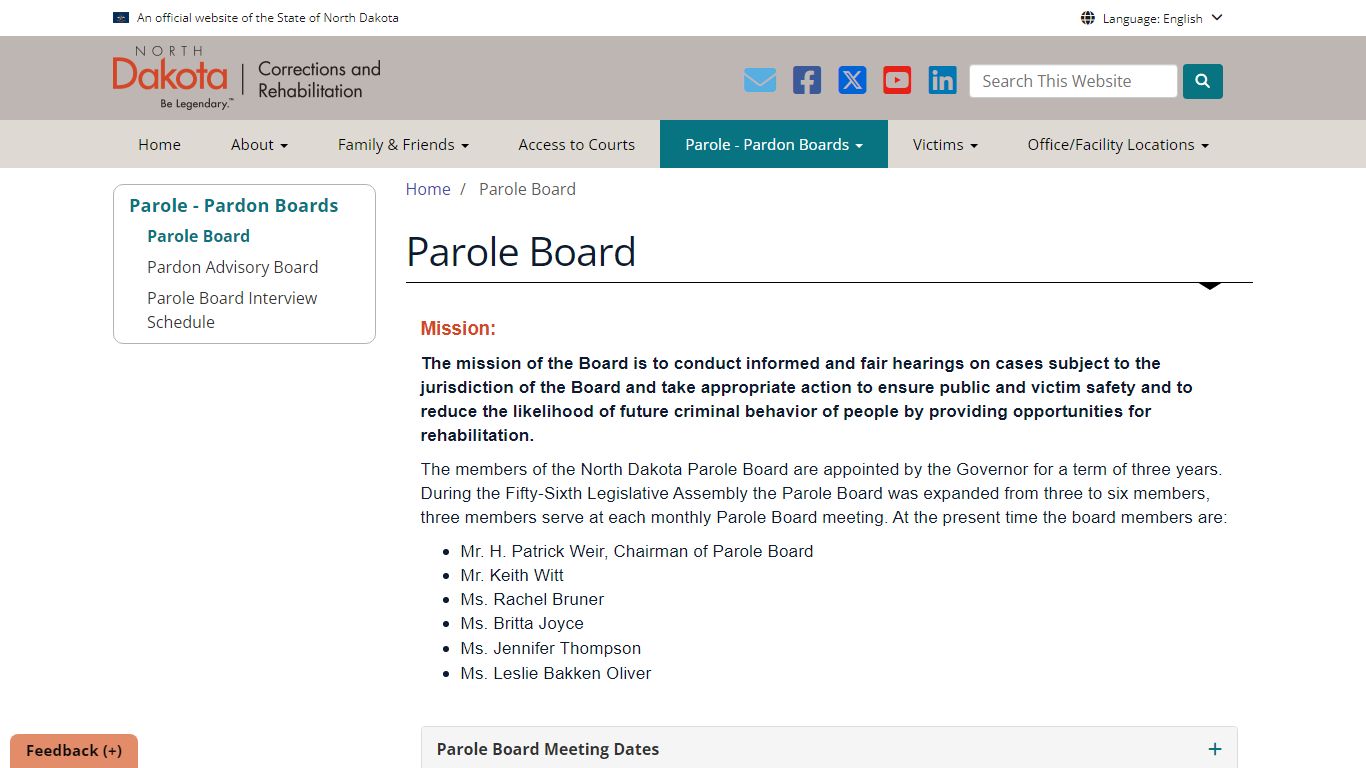Click Mr. H. Patrick Weir list entry
The width and height of the screenshot is (1366, 768).
click(637, 551)
